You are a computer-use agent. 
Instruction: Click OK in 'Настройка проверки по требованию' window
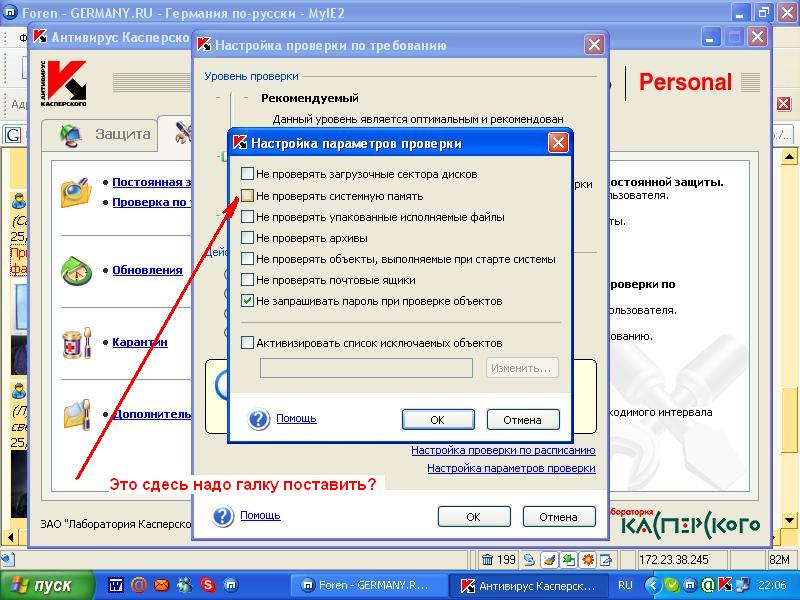point(473,516)
